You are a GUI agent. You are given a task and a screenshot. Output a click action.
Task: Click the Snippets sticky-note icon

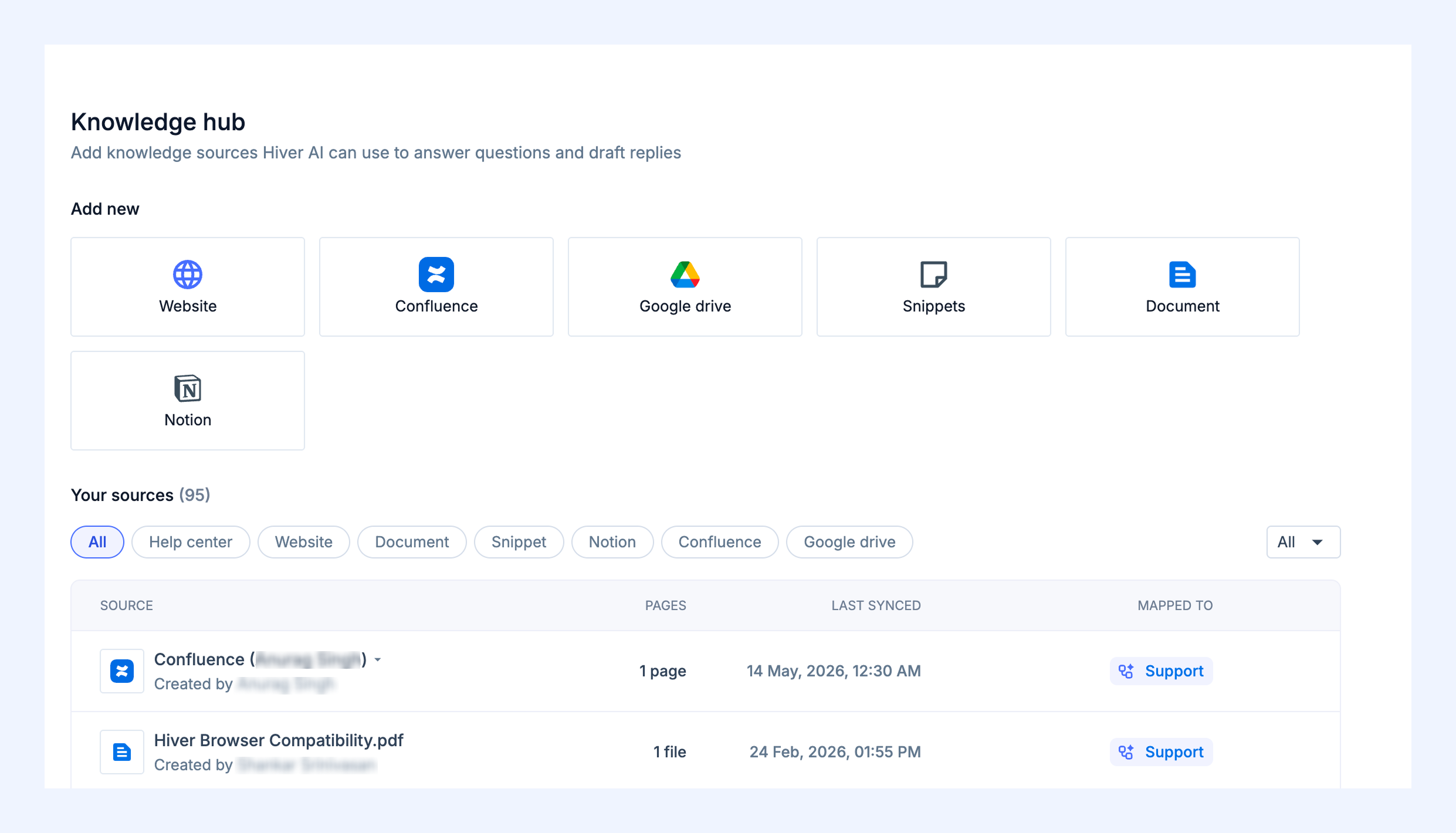[x=934, y=275]
